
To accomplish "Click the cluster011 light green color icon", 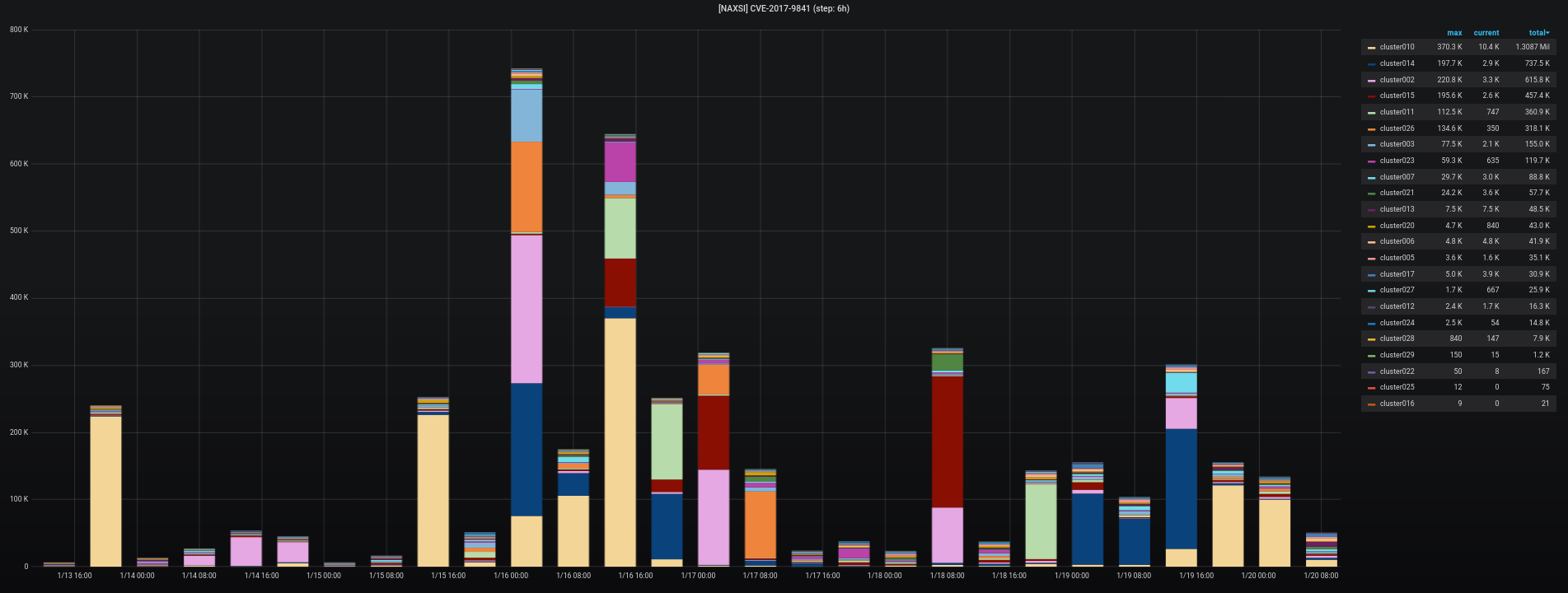I will click(x=1371, y=113).
